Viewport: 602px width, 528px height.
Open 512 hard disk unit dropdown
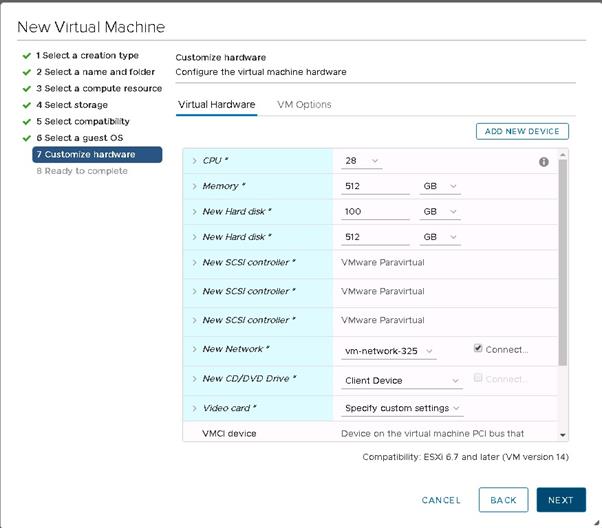[x=440, y=237]
